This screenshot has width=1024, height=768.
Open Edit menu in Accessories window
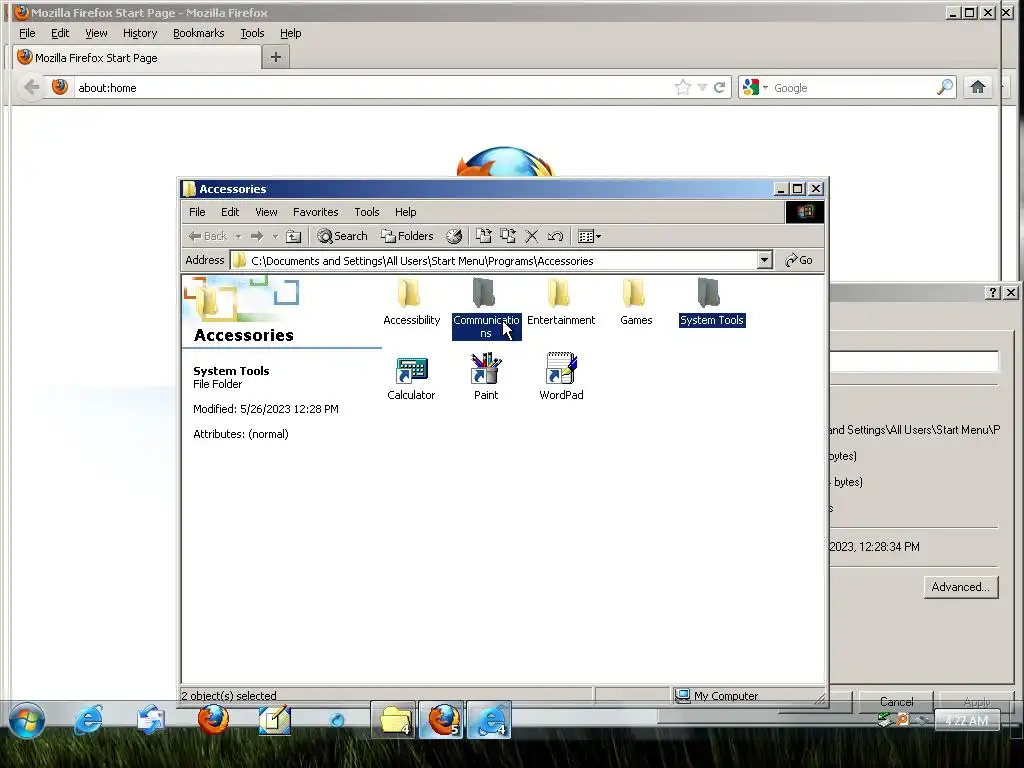click(x=230, y=212)
